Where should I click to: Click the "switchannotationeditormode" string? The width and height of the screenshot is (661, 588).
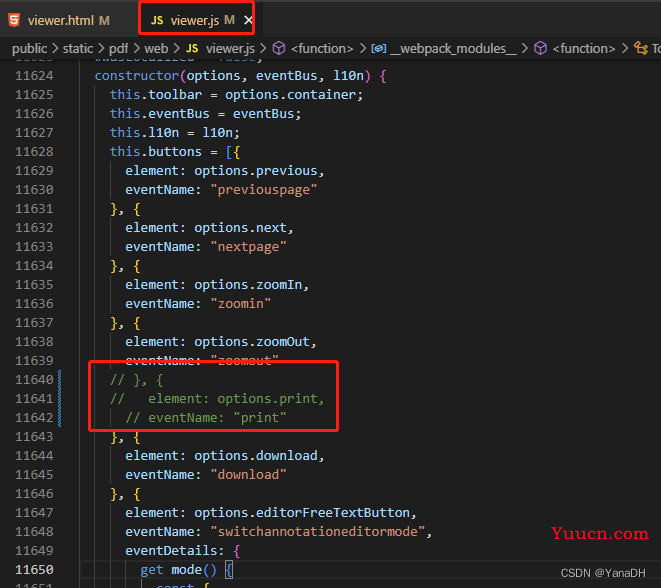(x=317, y=532)
